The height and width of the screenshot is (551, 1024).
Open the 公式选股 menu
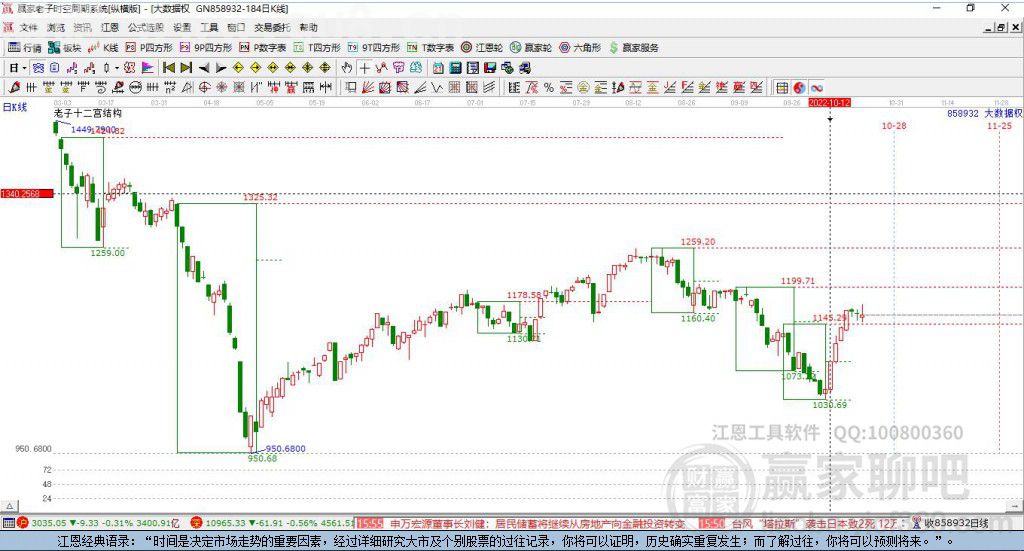(x=146, y=27)
